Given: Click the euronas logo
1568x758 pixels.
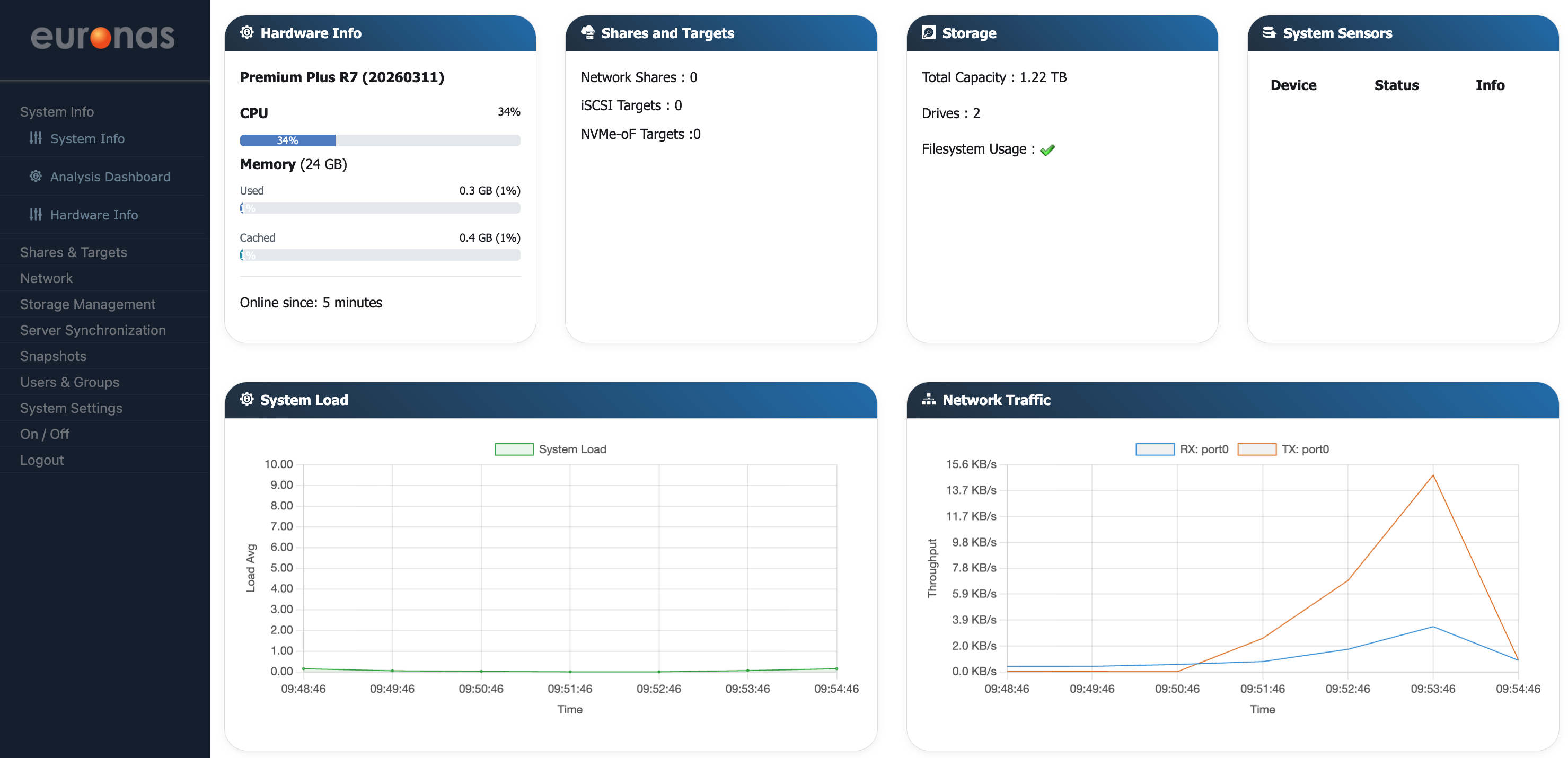Looking at the screenshot, I should pyautogui.click(x=103, y=37).
